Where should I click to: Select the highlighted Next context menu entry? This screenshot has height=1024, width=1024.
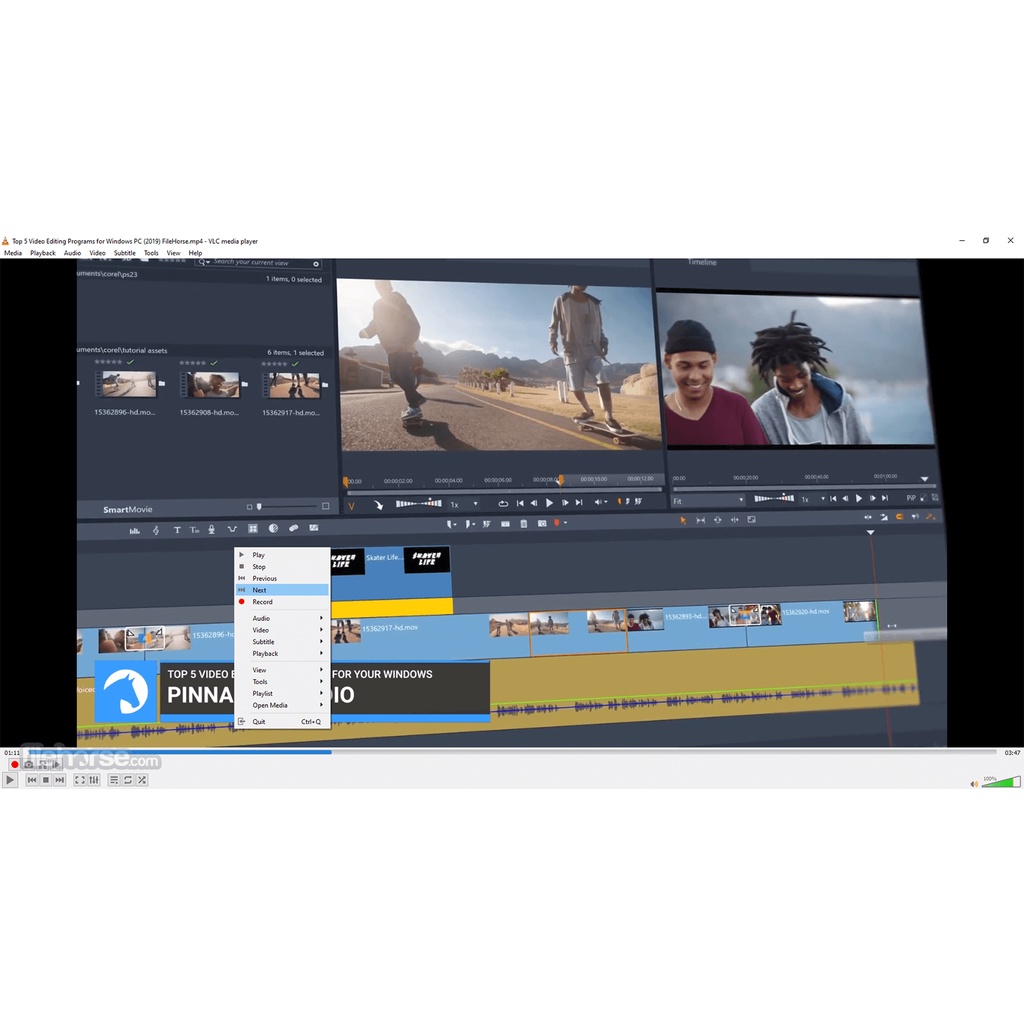pyautogui.click(x=282, y=590)
